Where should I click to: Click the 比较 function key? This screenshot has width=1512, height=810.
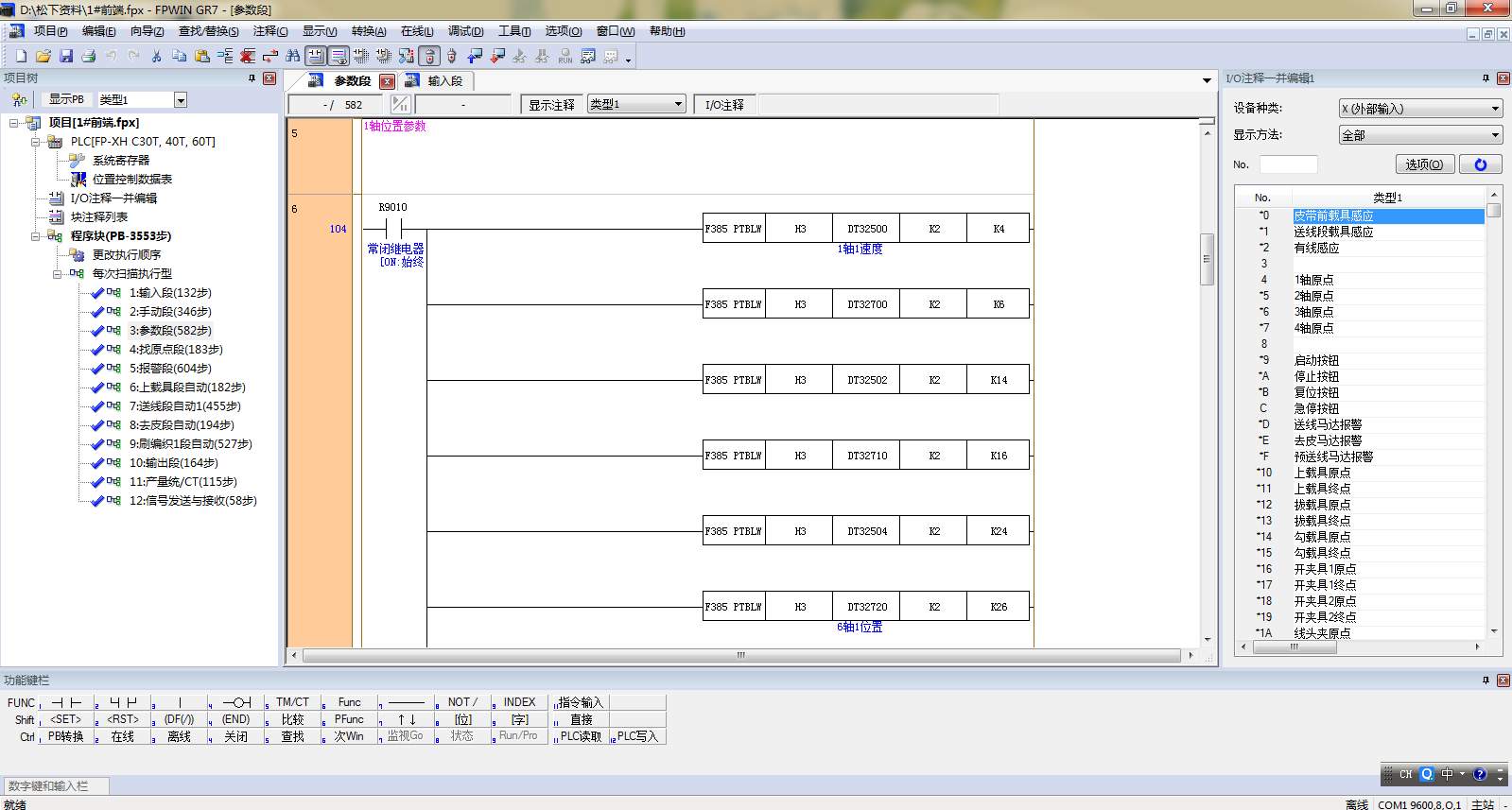[293, 719]
